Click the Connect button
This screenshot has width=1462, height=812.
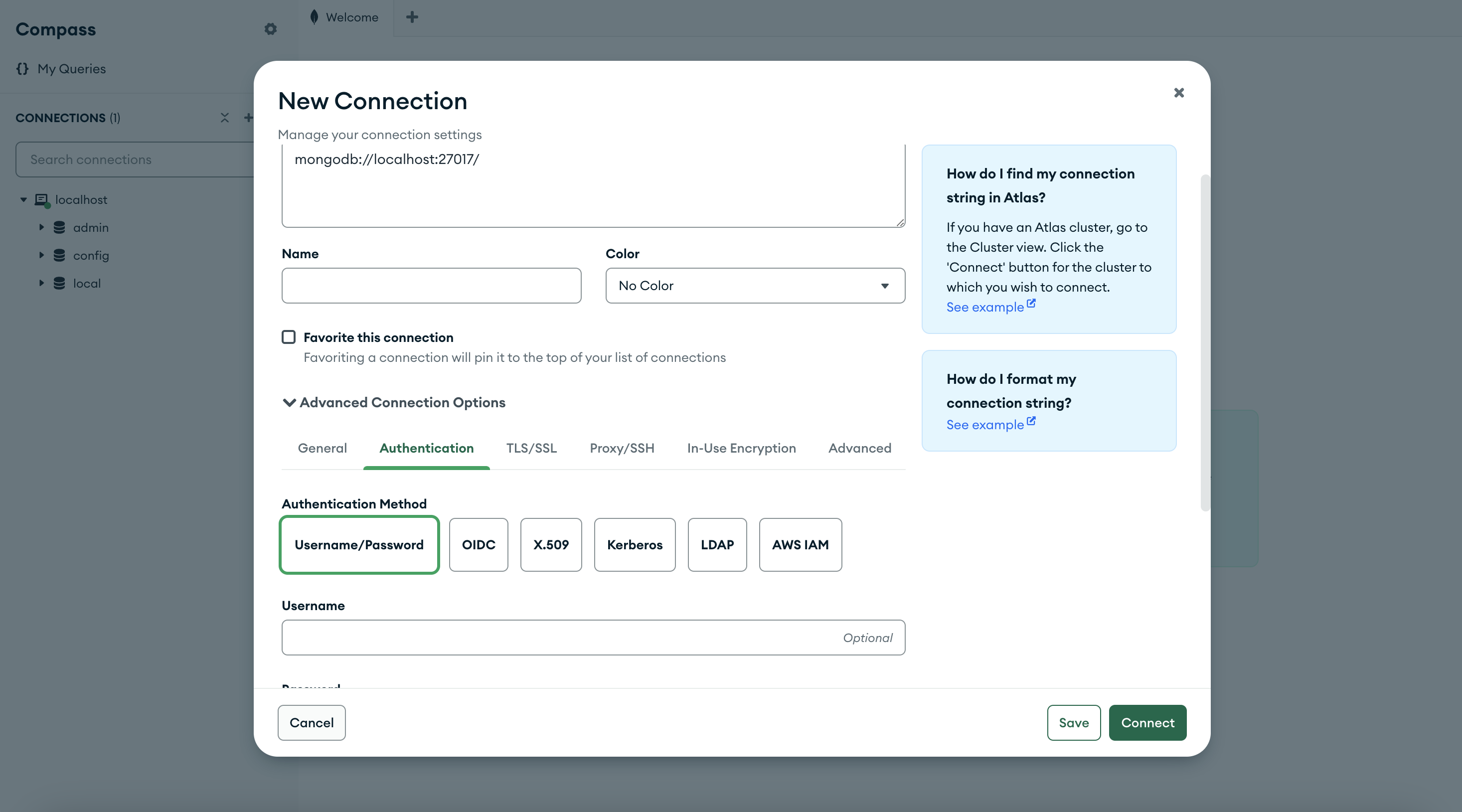[x=1147, y=722]
